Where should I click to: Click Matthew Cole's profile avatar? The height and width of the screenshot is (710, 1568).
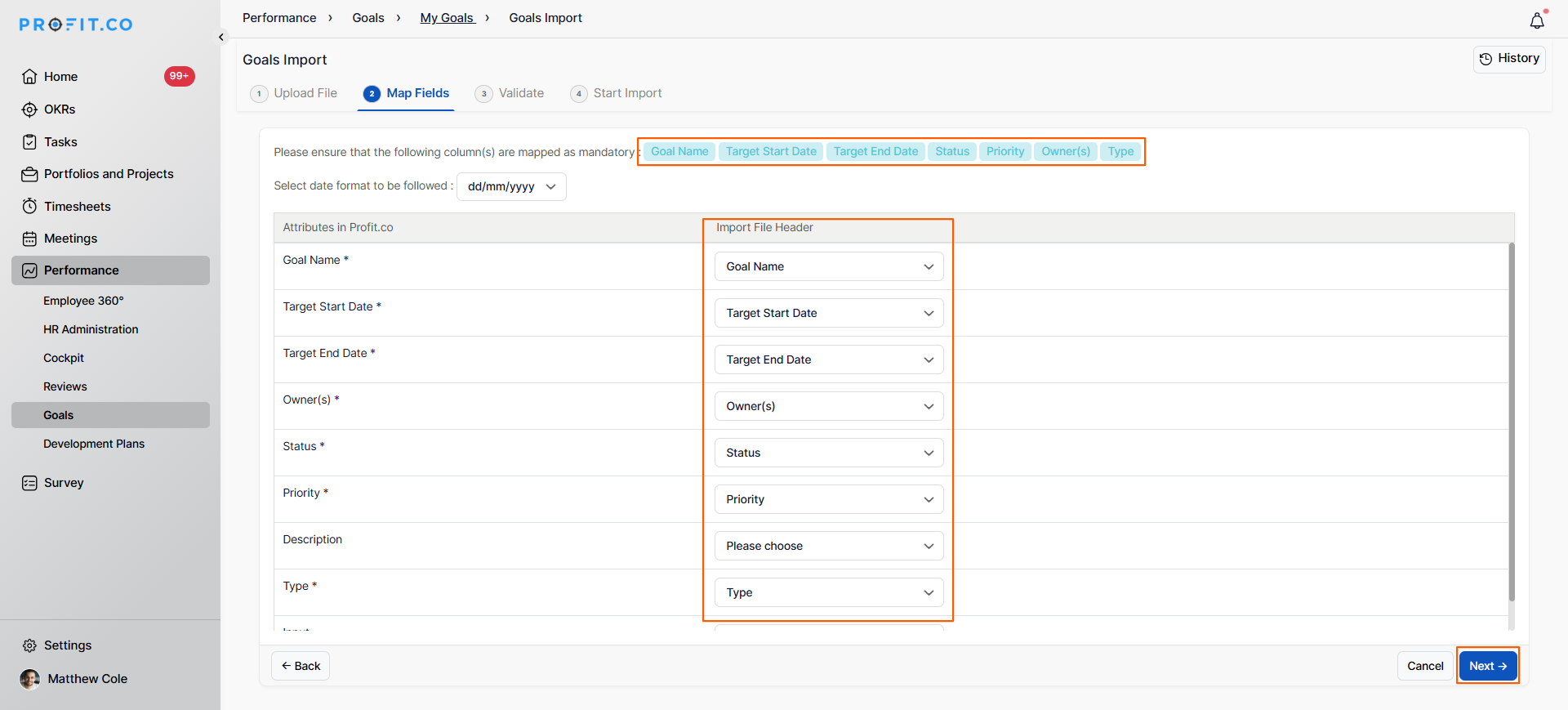[30, 679]
